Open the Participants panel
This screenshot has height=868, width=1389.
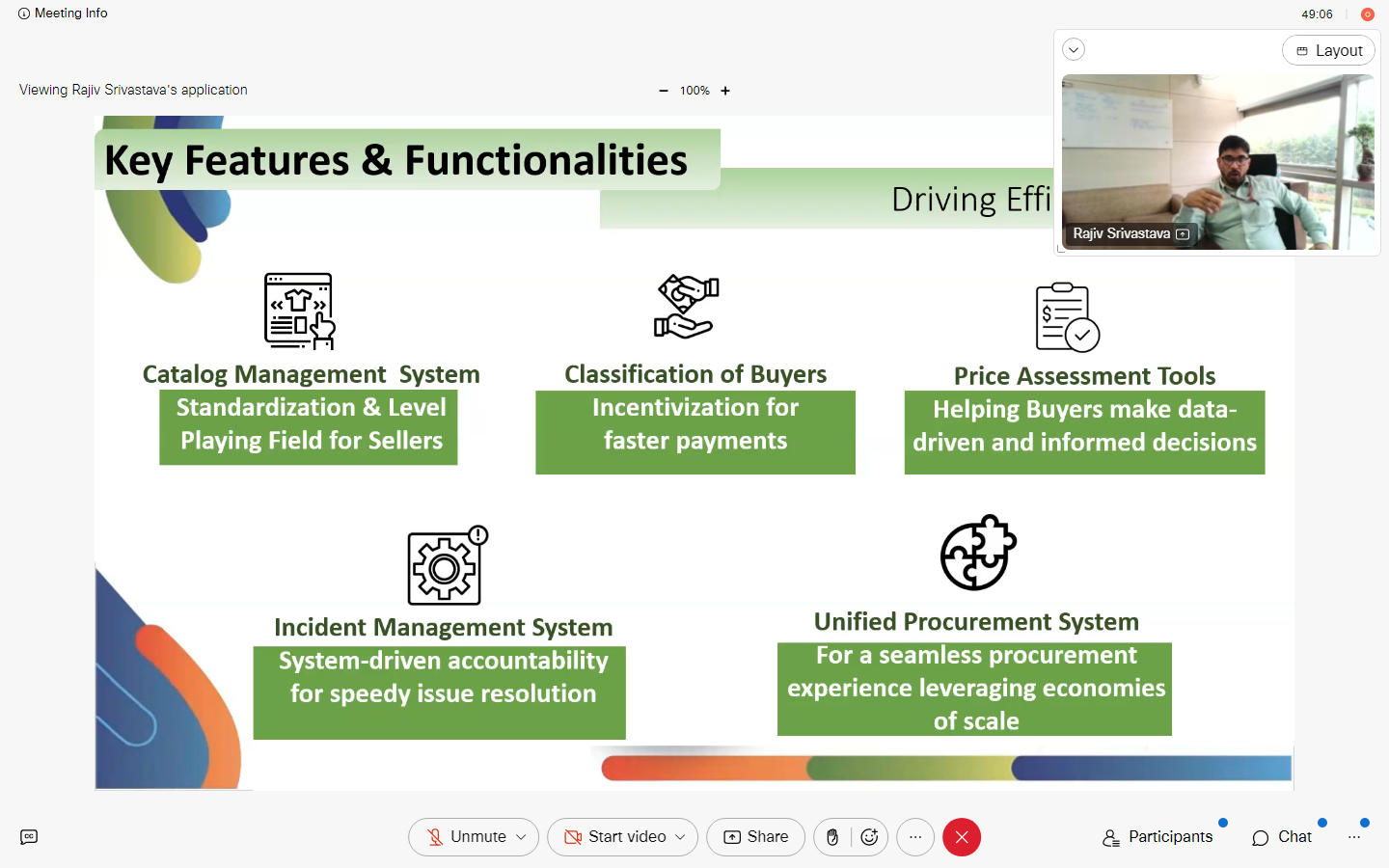click(1157, 837)
